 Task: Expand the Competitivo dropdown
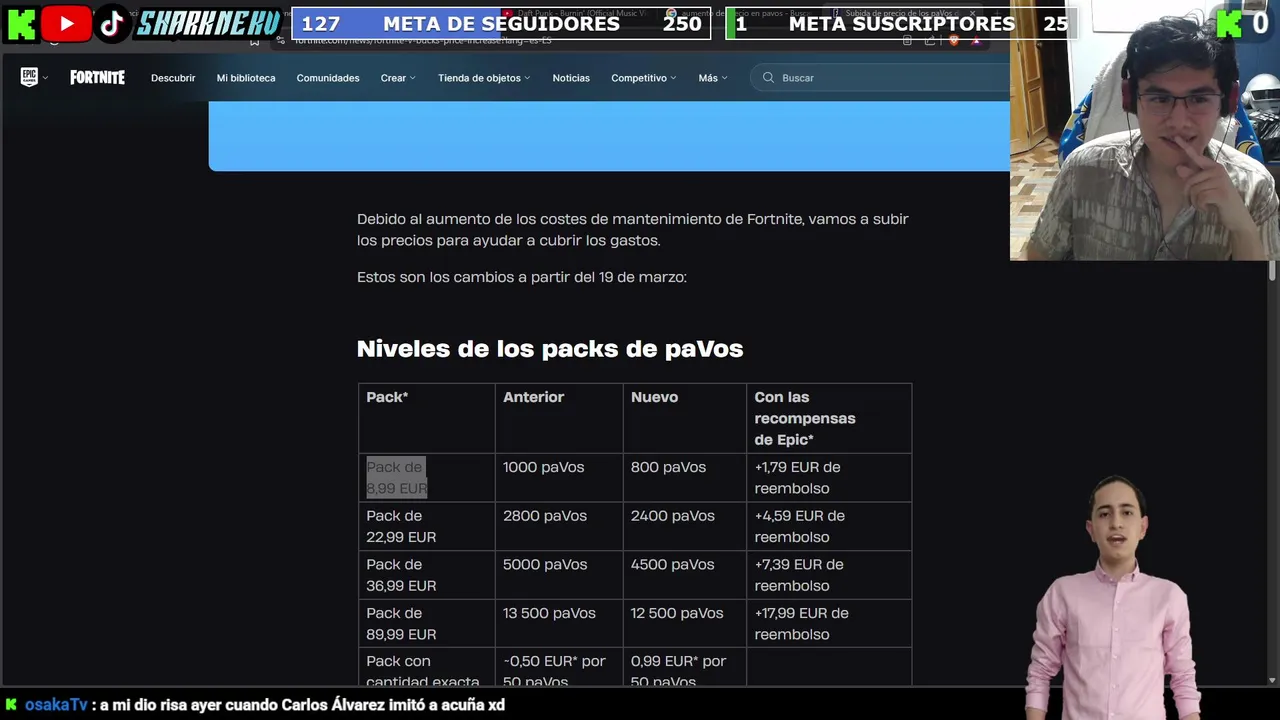click(x=644, y=78)
